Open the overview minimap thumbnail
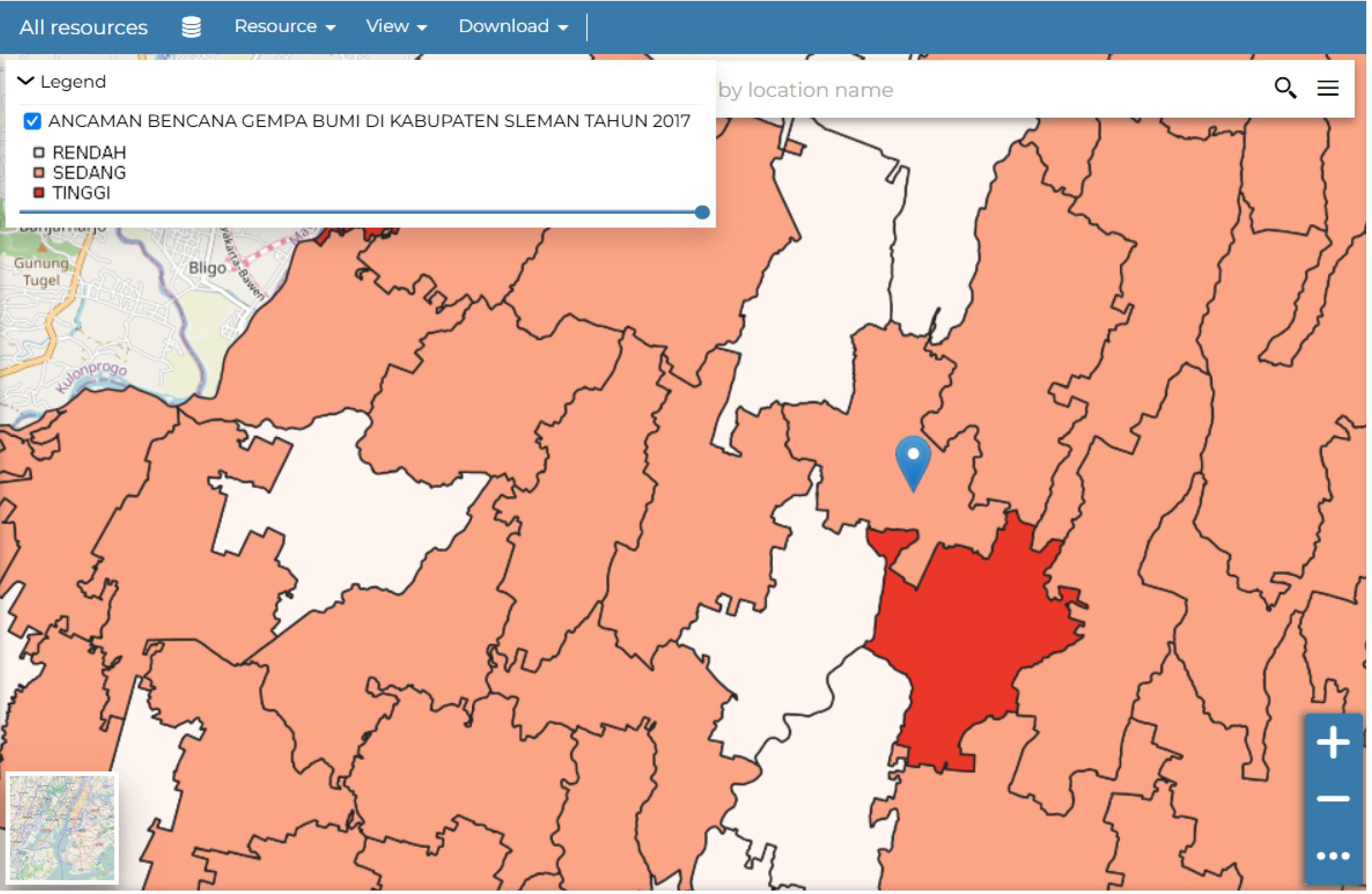 pos(62,828)
